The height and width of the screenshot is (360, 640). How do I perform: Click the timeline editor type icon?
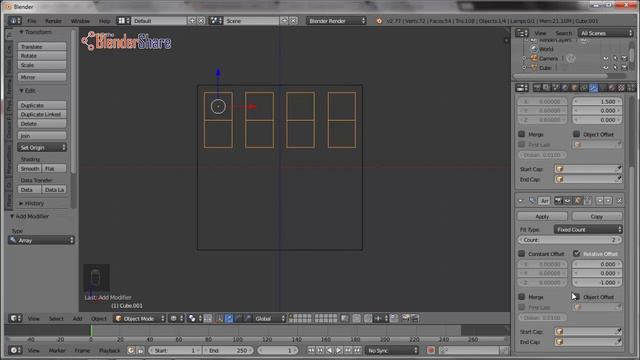coord(16,350)
